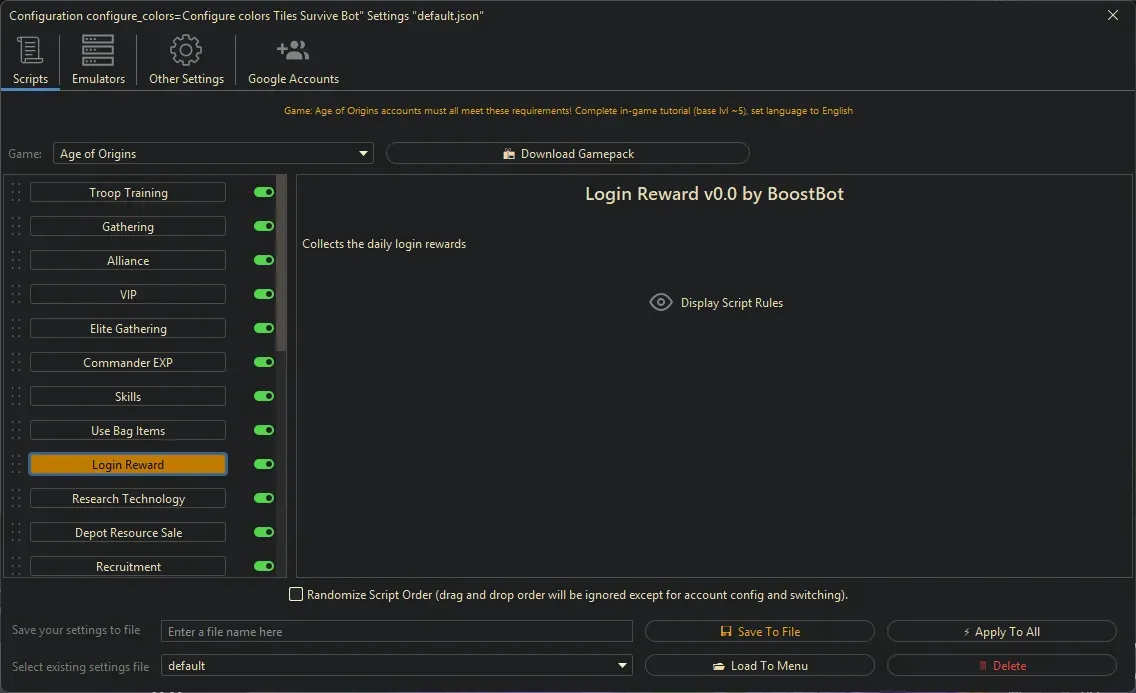Disable the Login Reward toggle
Image resolution: width=1136 pixels, height=693 pixels.
[262, 464]
